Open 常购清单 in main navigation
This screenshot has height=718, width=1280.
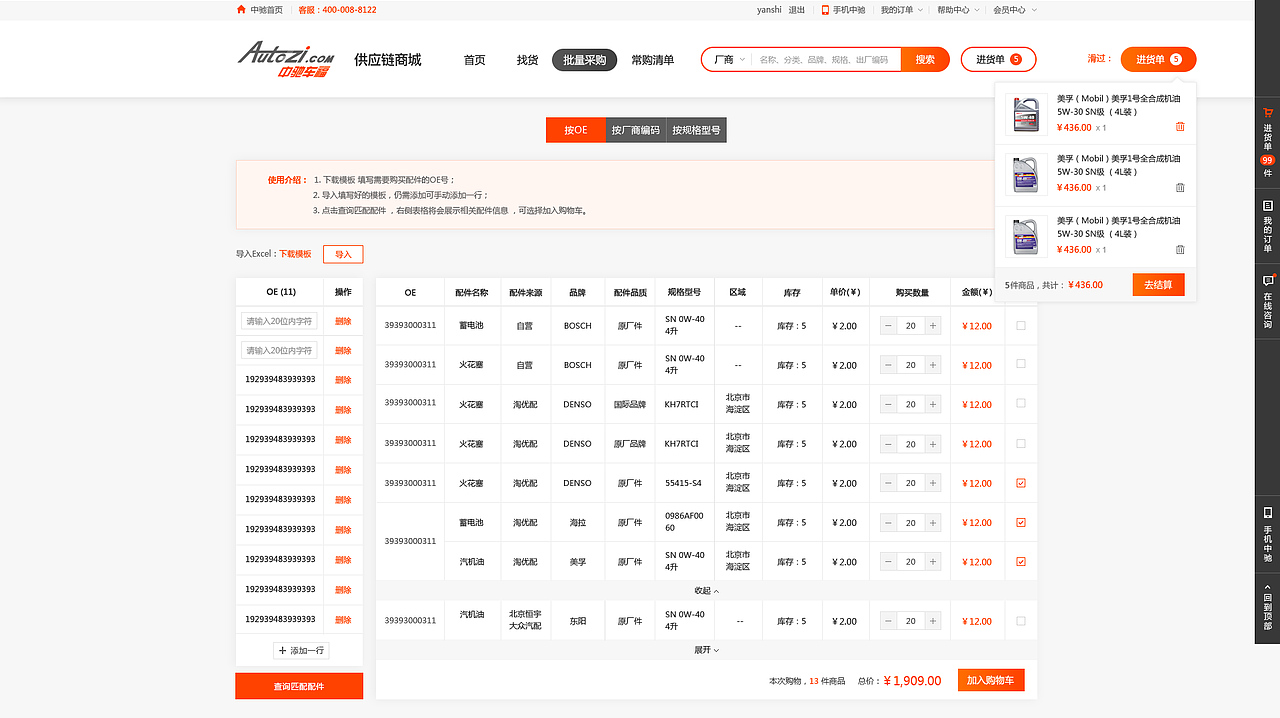653,60
